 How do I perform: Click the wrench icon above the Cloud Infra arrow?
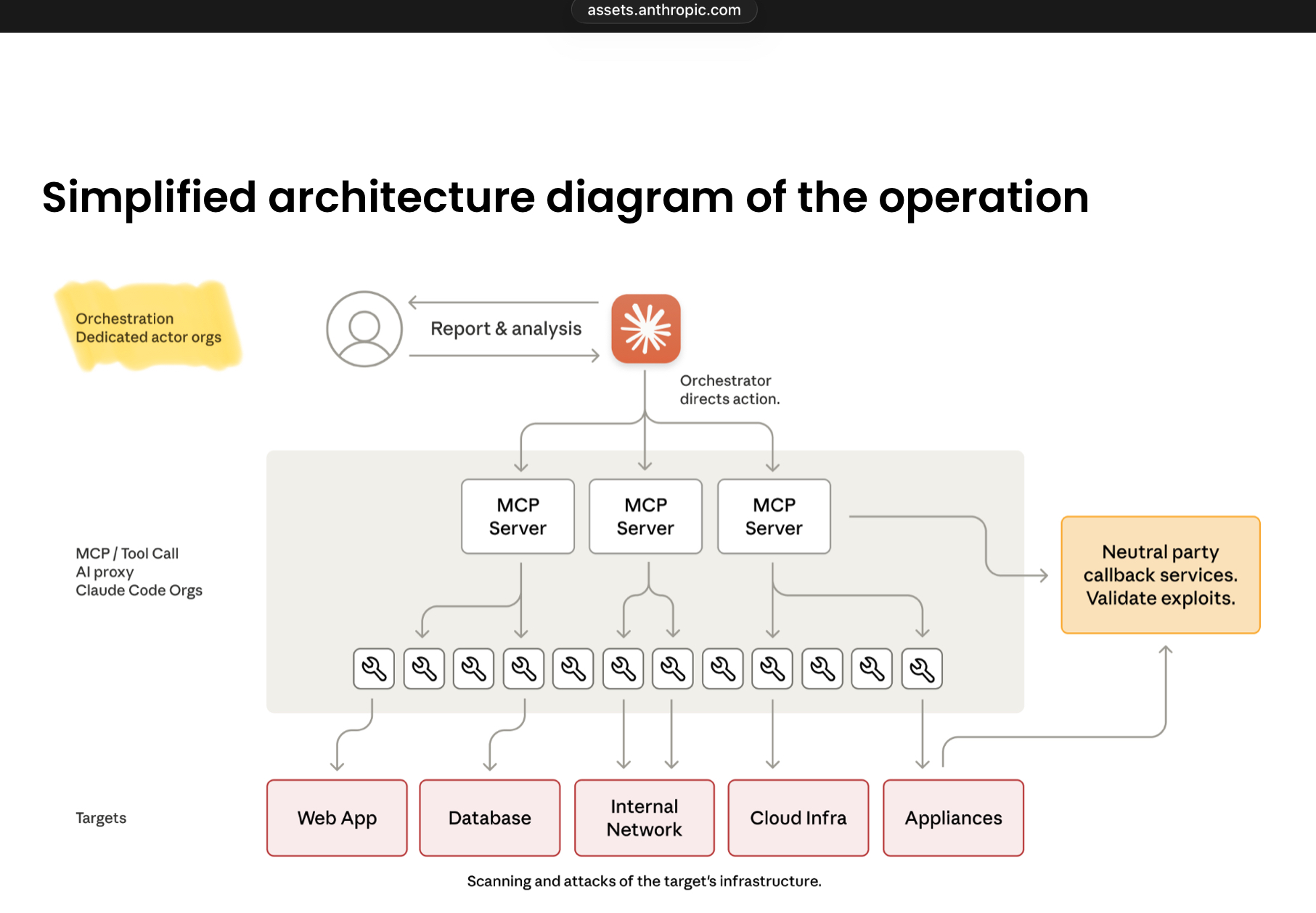point(772,668)
